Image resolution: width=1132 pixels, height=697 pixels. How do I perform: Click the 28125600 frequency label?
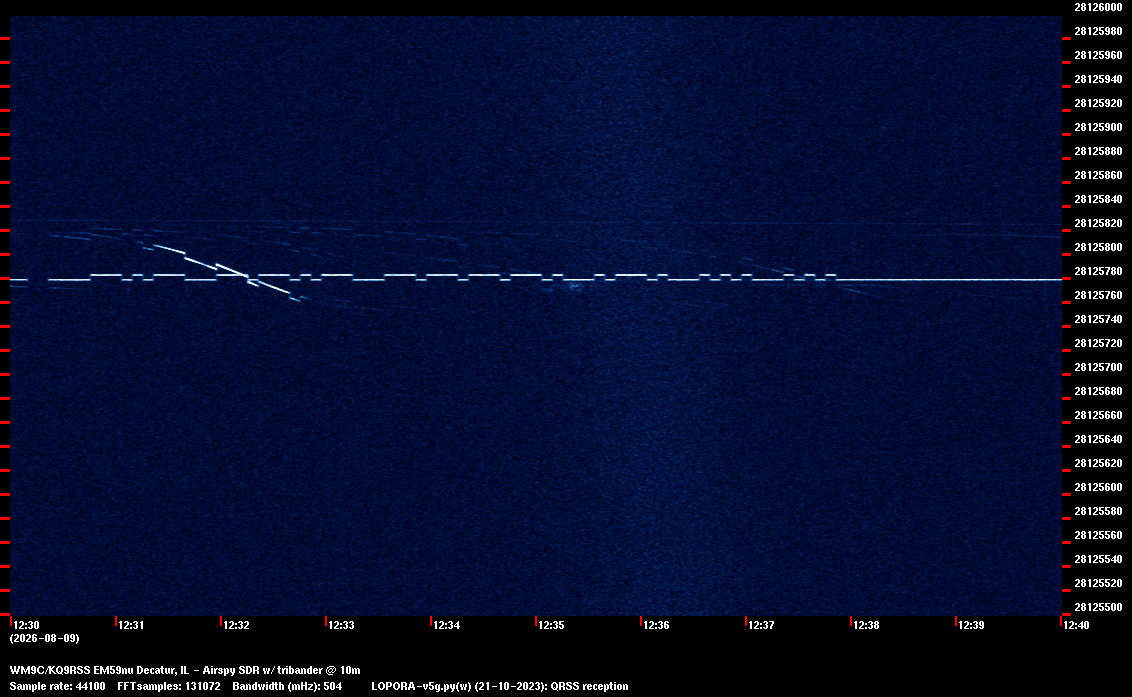pyautogui.click(x=1098, y=487)
